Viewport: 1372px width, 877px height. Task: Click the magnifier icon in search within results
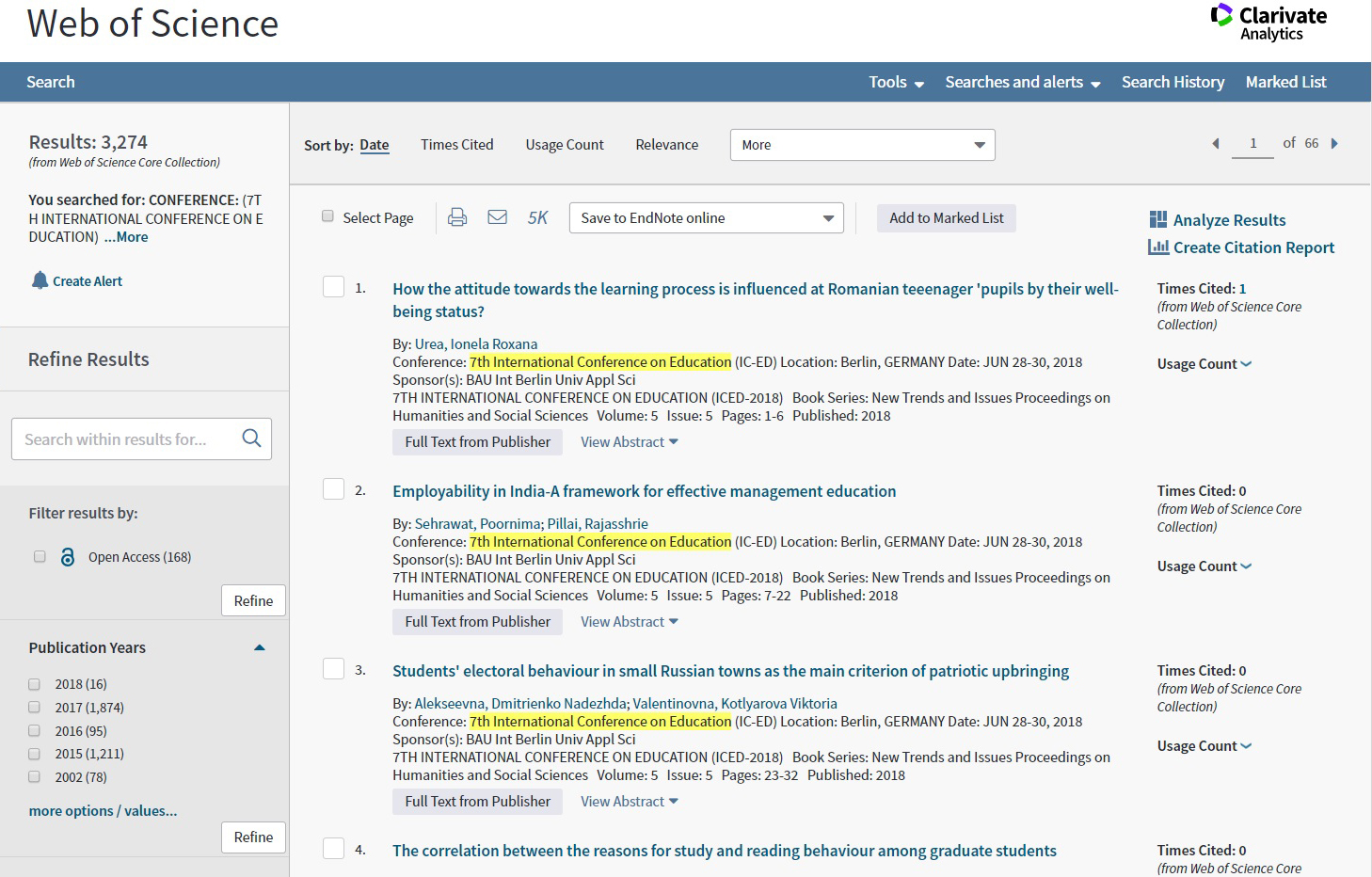251,438
